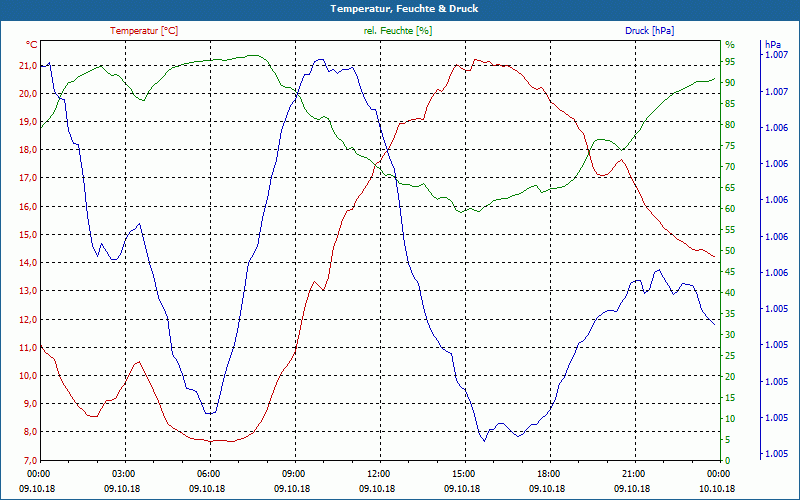The width and height of the screenshot is (800, 500).
Task: Click the '15,0' temperature axis value
Action: pyautogui.click(x=28, y=235)
